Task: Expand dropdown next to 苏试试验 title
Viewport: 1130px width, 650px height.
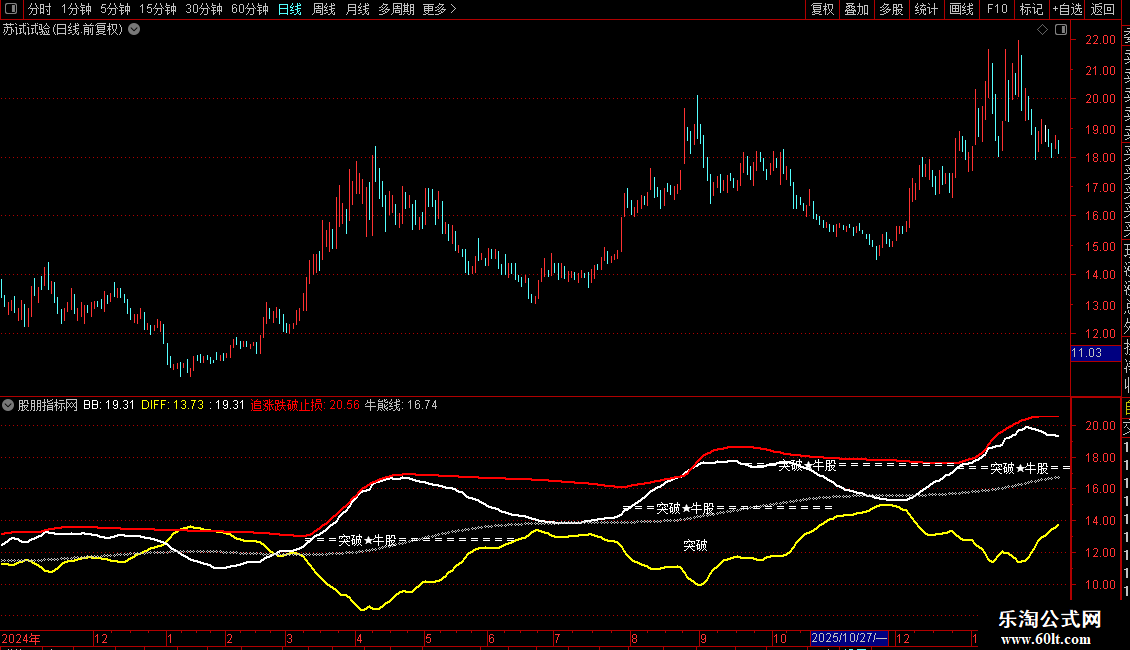Action: click(134, 30)
